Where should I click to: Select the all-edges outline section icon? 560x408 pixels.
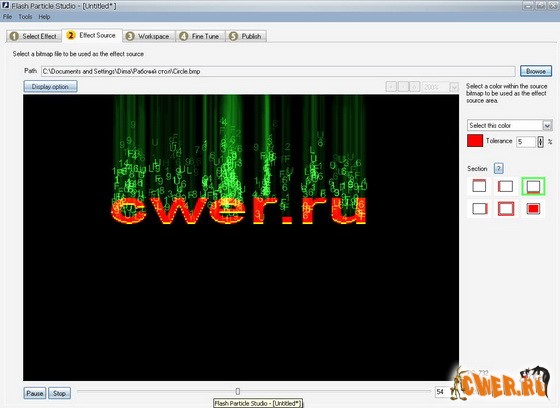tap(506, 209)
